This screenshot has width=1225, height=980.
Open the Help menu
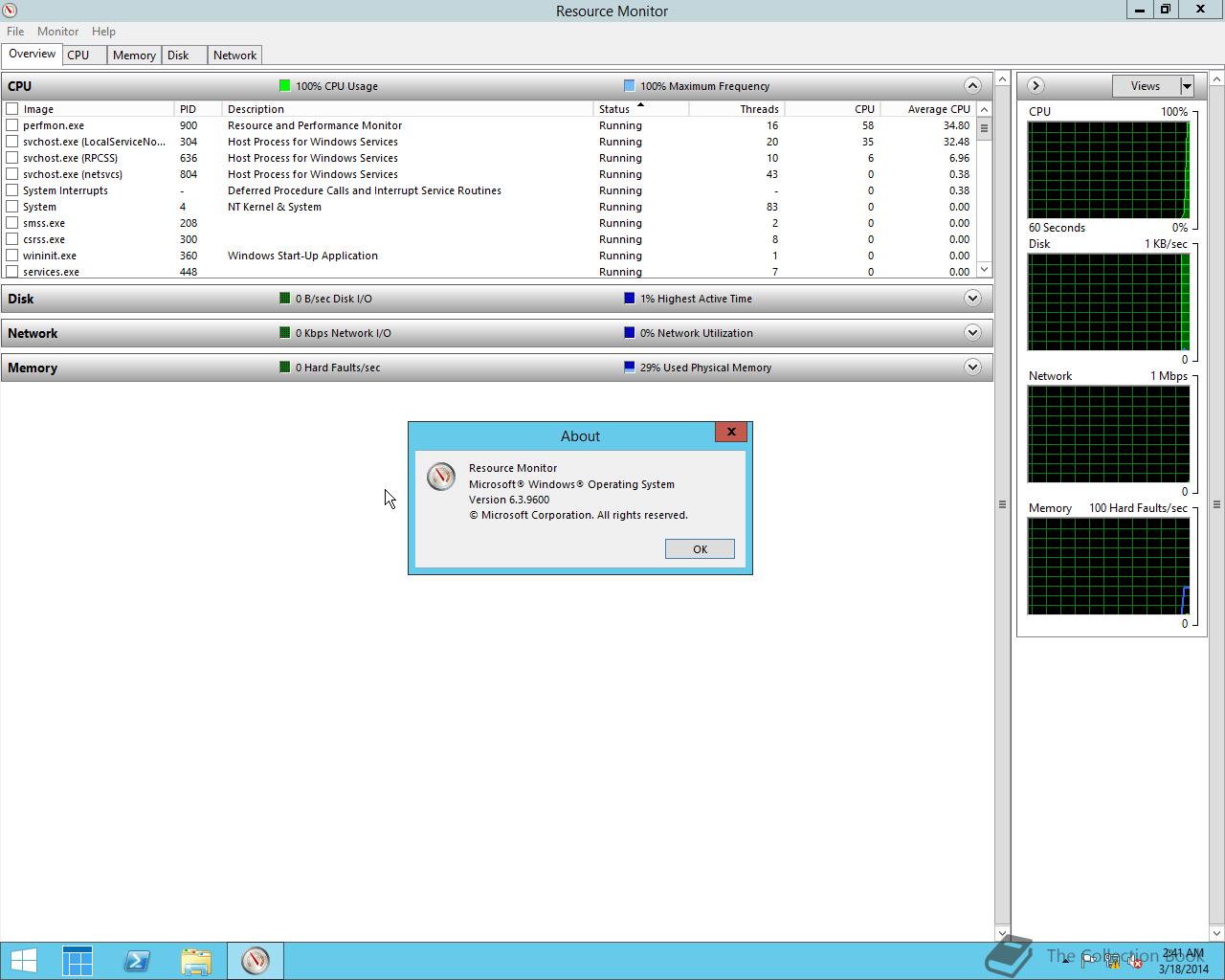pyautogui.click(x=103, y=32)
